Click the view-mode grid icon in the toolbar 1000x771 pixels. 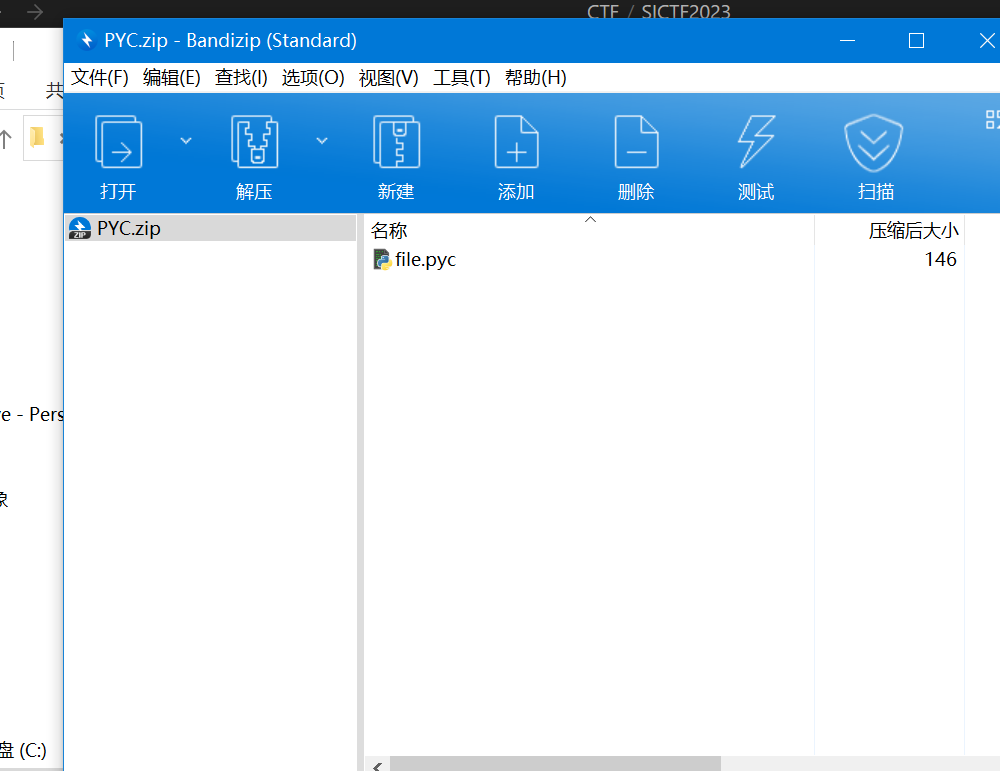point(992,119)
